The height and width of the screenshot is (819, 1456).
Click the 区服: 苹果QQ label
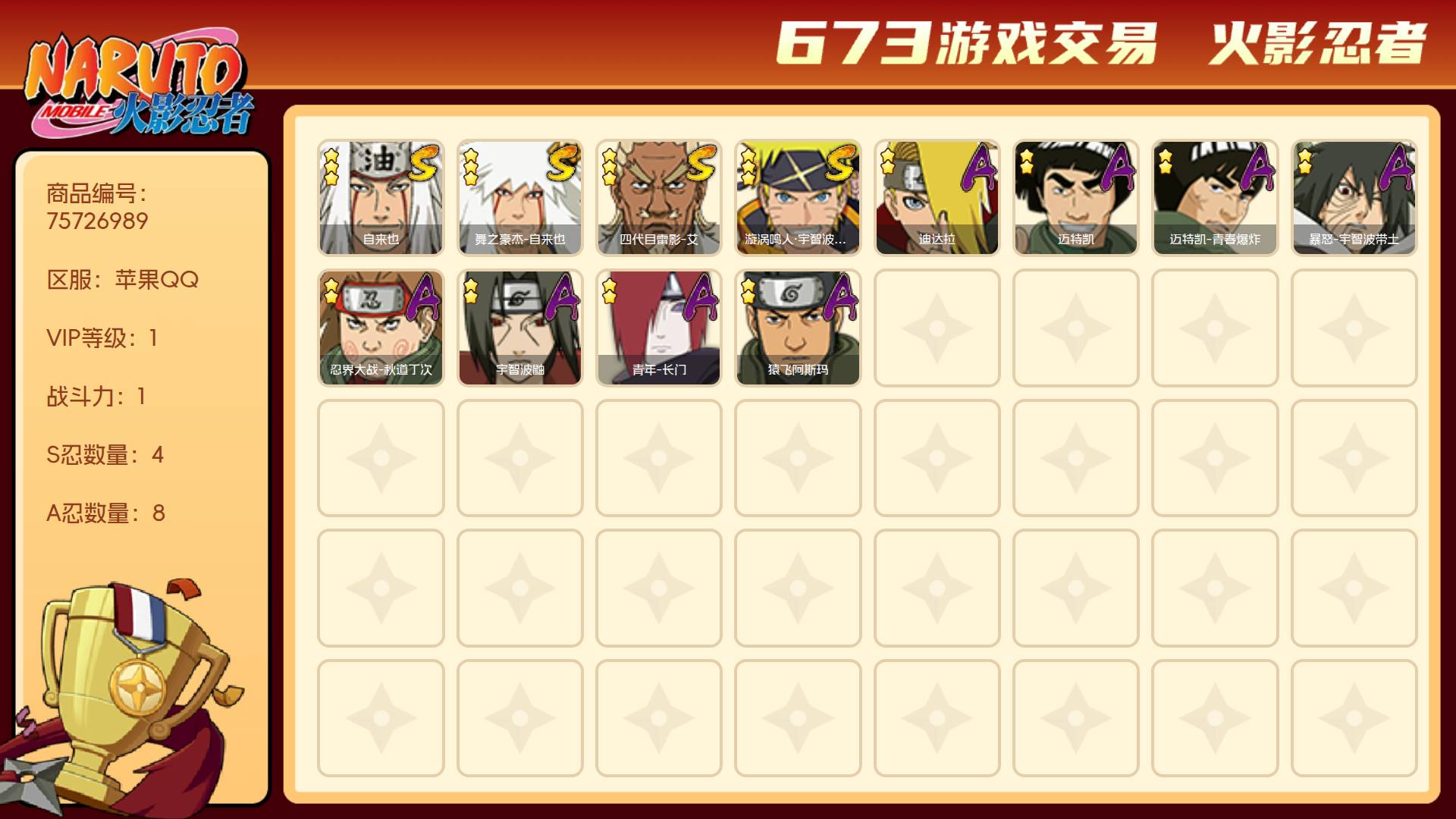pyautogui.click(x=122, y=279)
